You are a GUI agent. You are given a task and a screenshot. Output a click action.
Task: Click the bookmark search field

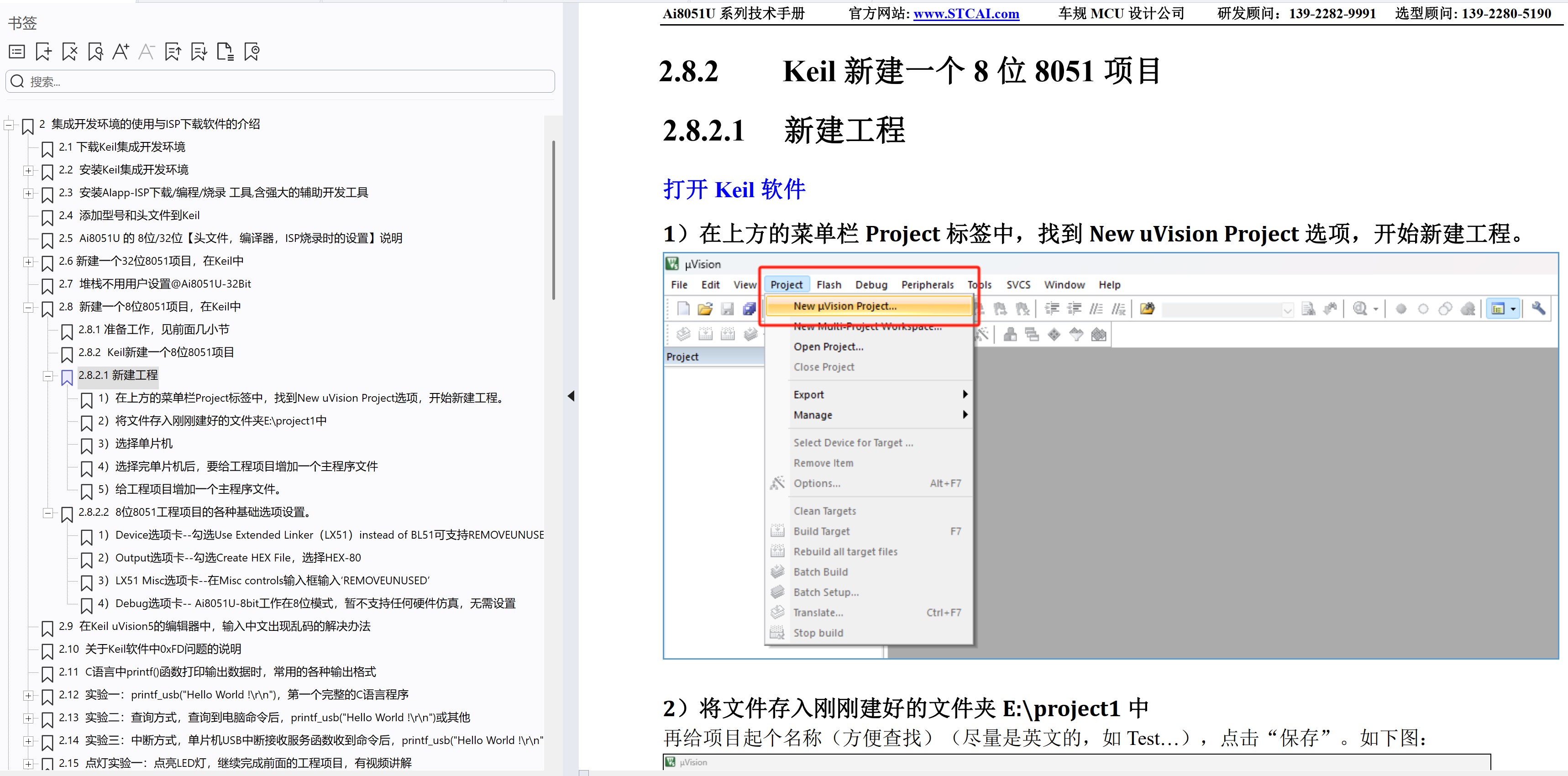[280, 82]
